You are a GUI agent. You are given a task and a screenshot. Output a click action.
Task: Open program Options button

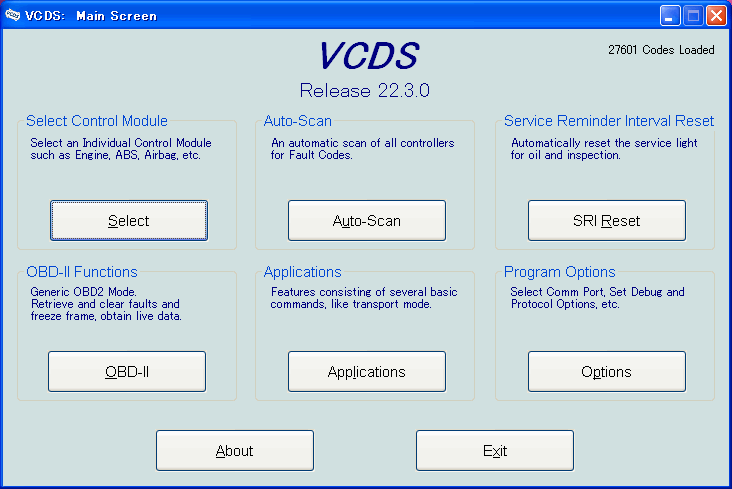(607, 371)
